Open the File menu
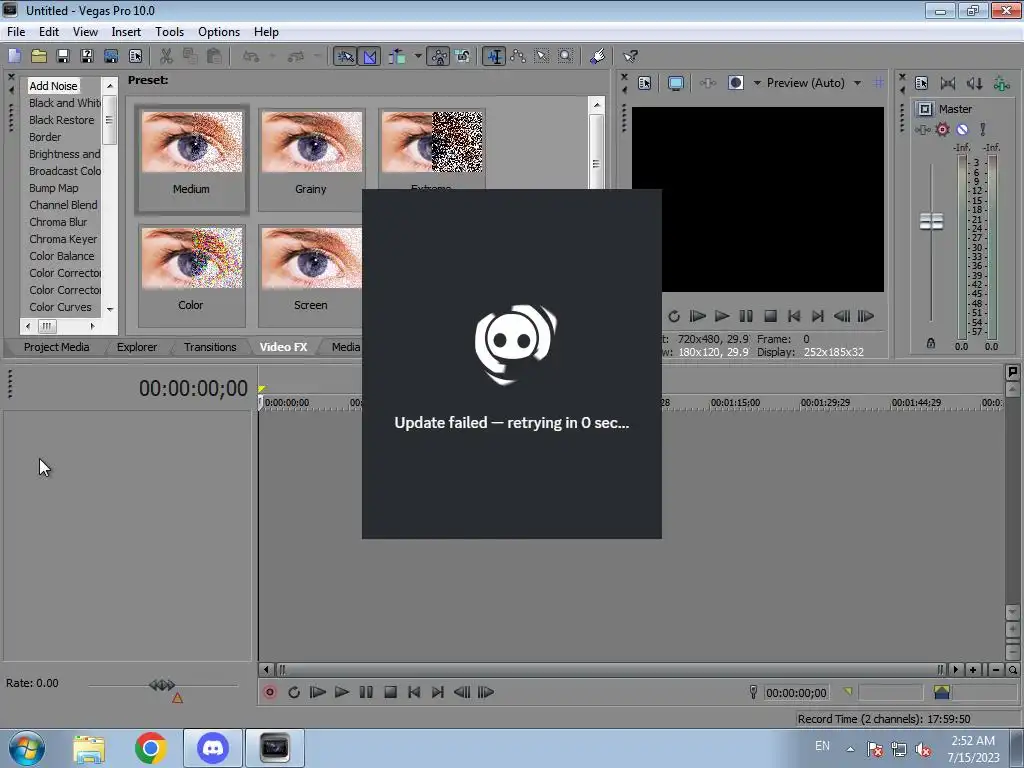Image resolution: width=1024 pixels, height=768 pixels. [x=16, y=32]
